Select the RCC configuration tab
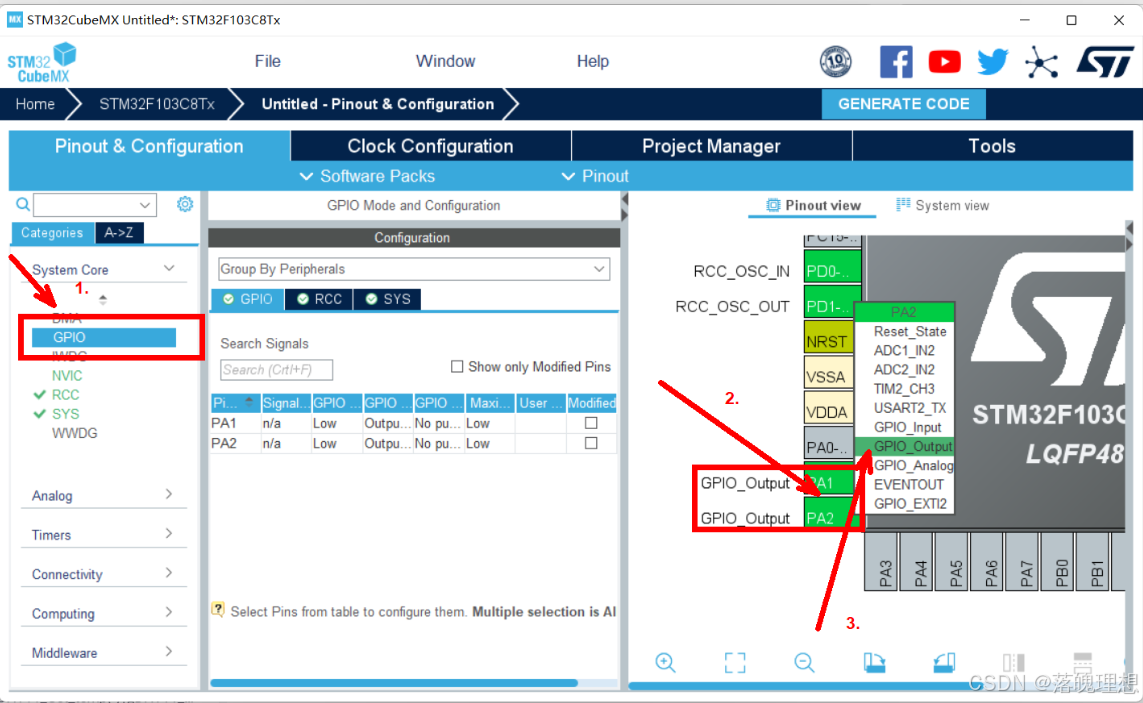Screen dimensions: 1143x703 tap(319, 299)
